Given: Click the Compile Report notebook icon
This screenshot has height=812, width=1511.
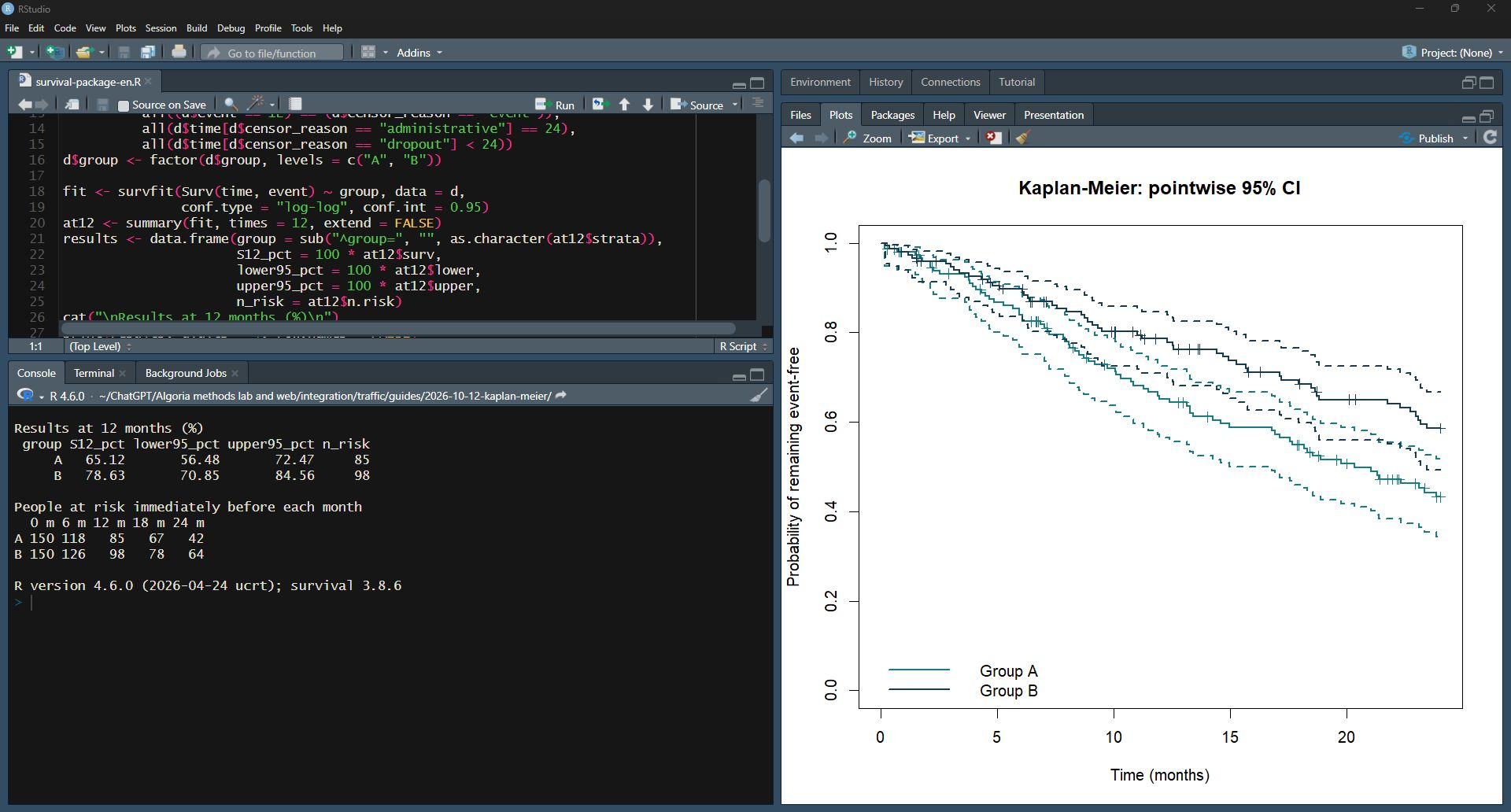Looking at the screenshot, I should (x=295, y=104).
